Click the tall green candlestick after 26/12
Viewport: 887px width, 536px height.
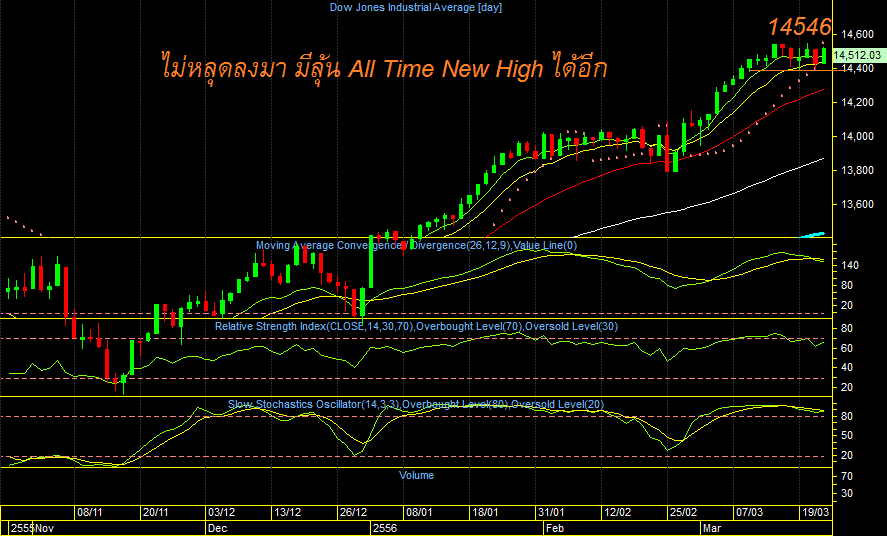pyautogui.click(x=371, y=261)
